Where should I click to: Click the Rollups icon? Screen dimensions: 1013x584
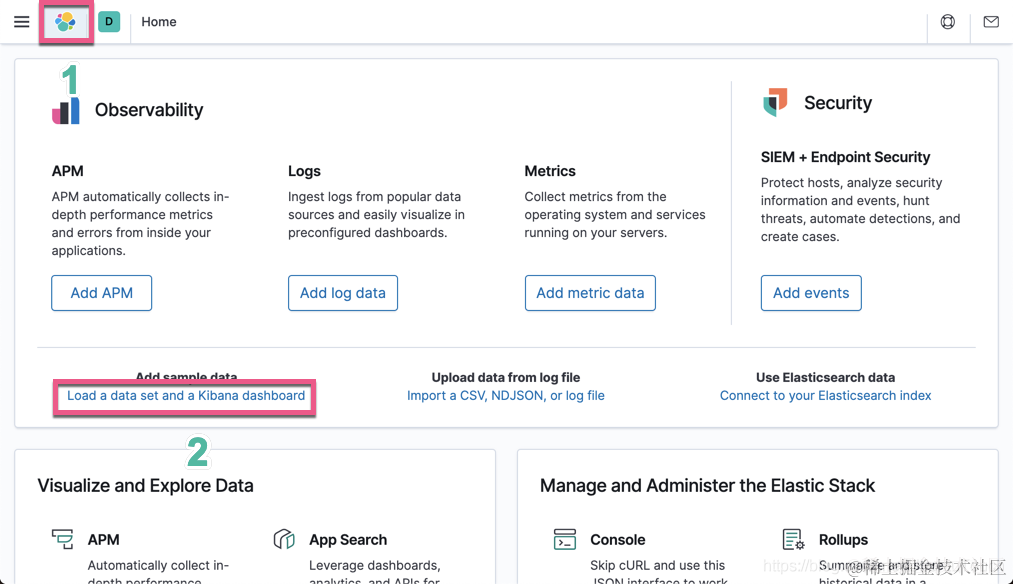tap(793, 540)
